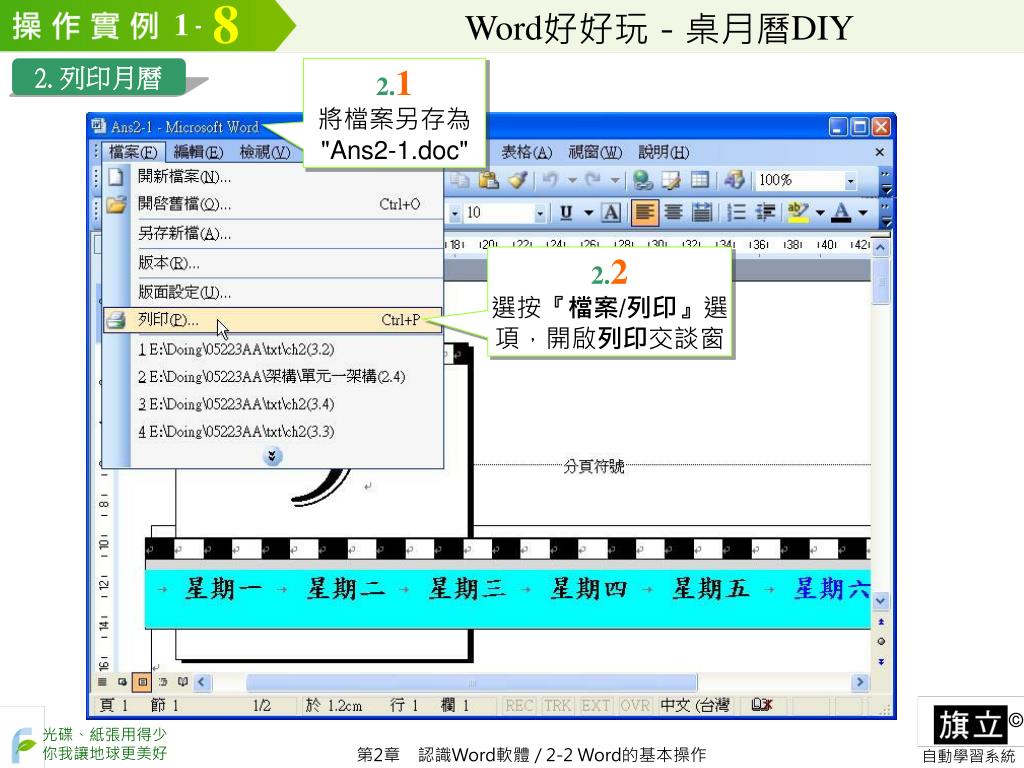
Task: Open recent file 1 ch2(3.2)
Action: (273, 349)
